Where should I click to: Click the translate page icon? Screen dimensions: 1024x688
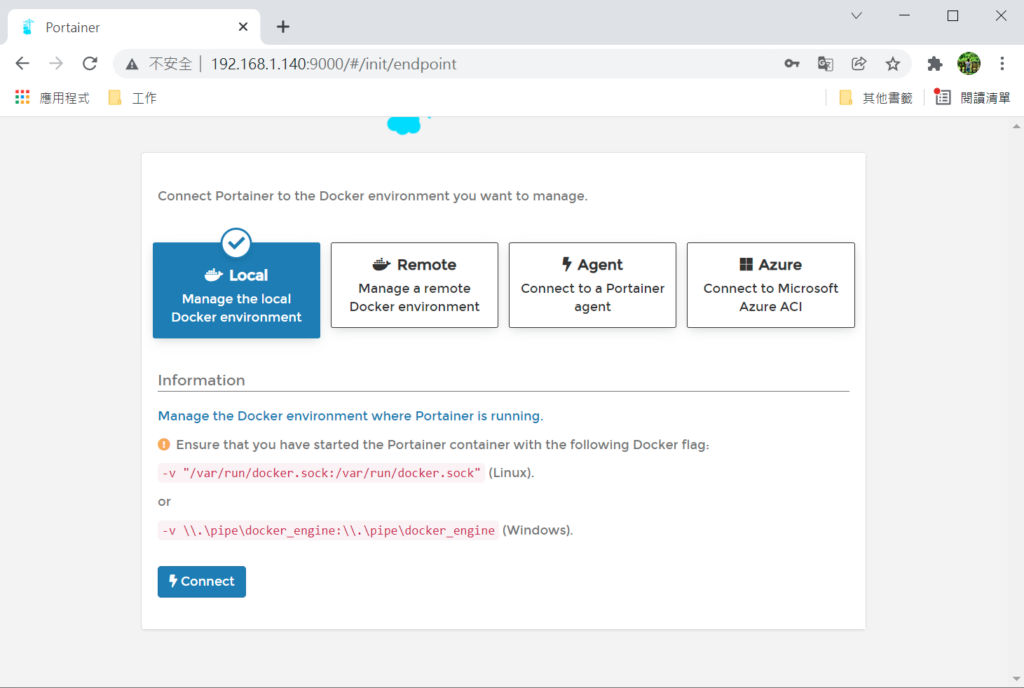tap(825, 64)
